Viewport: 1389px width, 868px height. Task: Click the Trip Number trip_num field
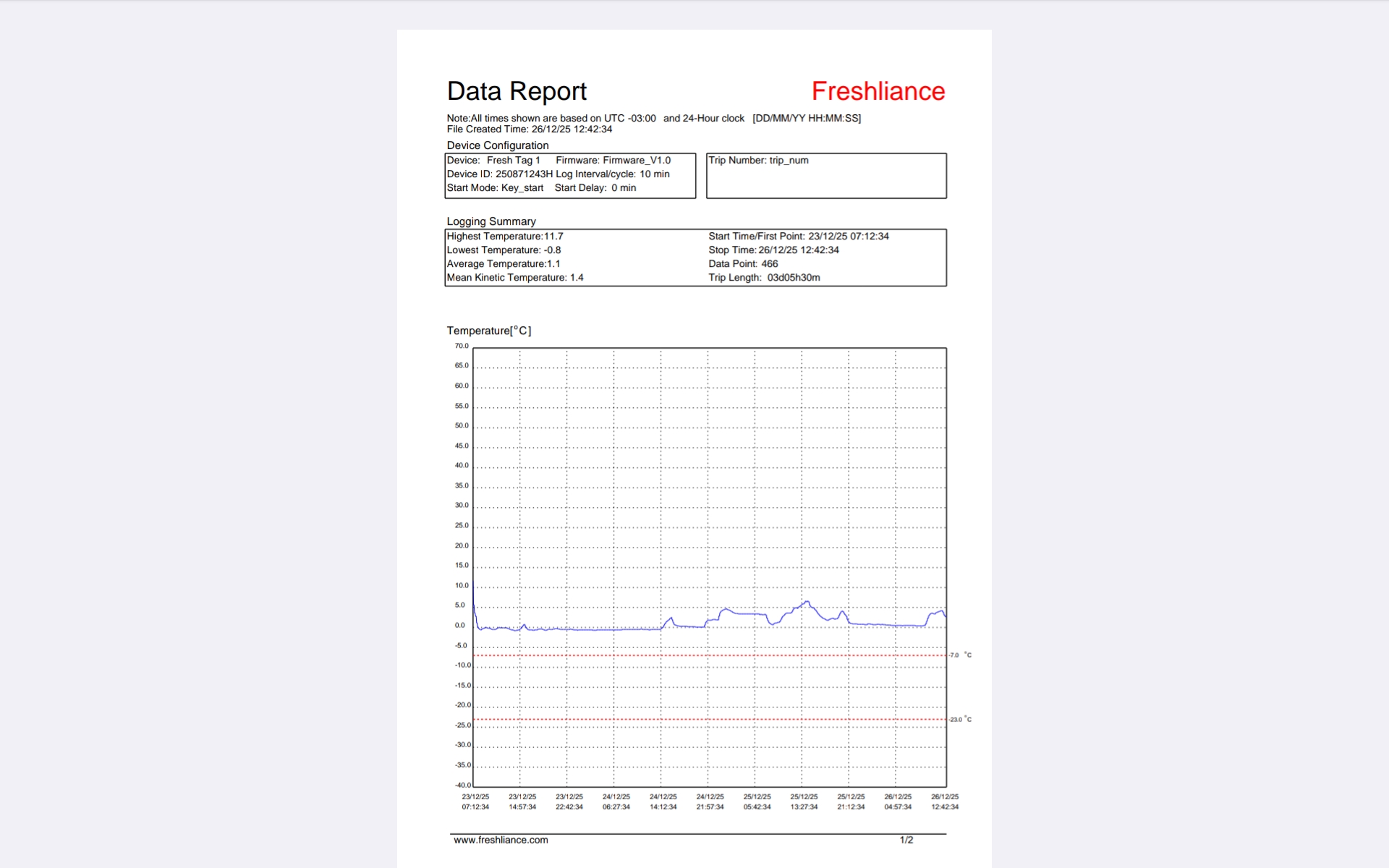point(758,161)
